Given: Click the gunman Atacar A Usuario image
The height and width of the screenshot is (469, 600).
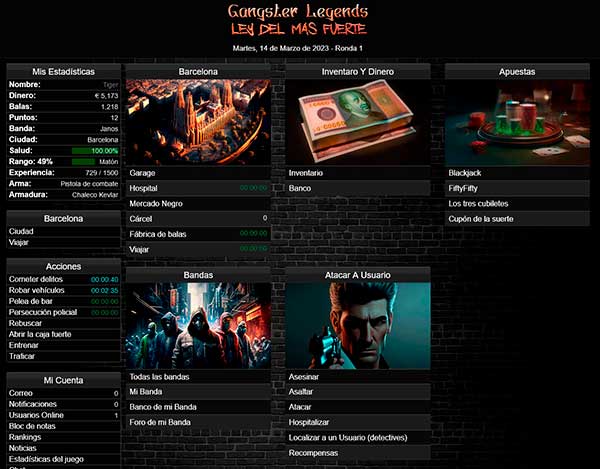Looking at the screenshot, I should click(358, 326).
